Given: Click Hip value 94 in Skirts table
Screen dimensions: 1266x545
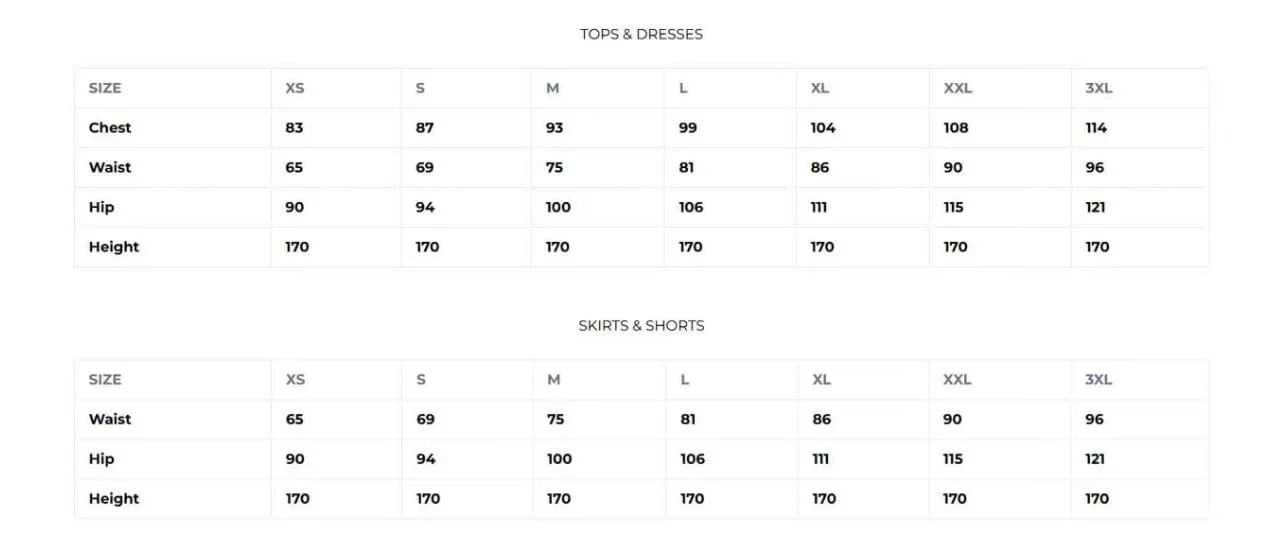Looking at the screenshot, I should coord(426,459).
